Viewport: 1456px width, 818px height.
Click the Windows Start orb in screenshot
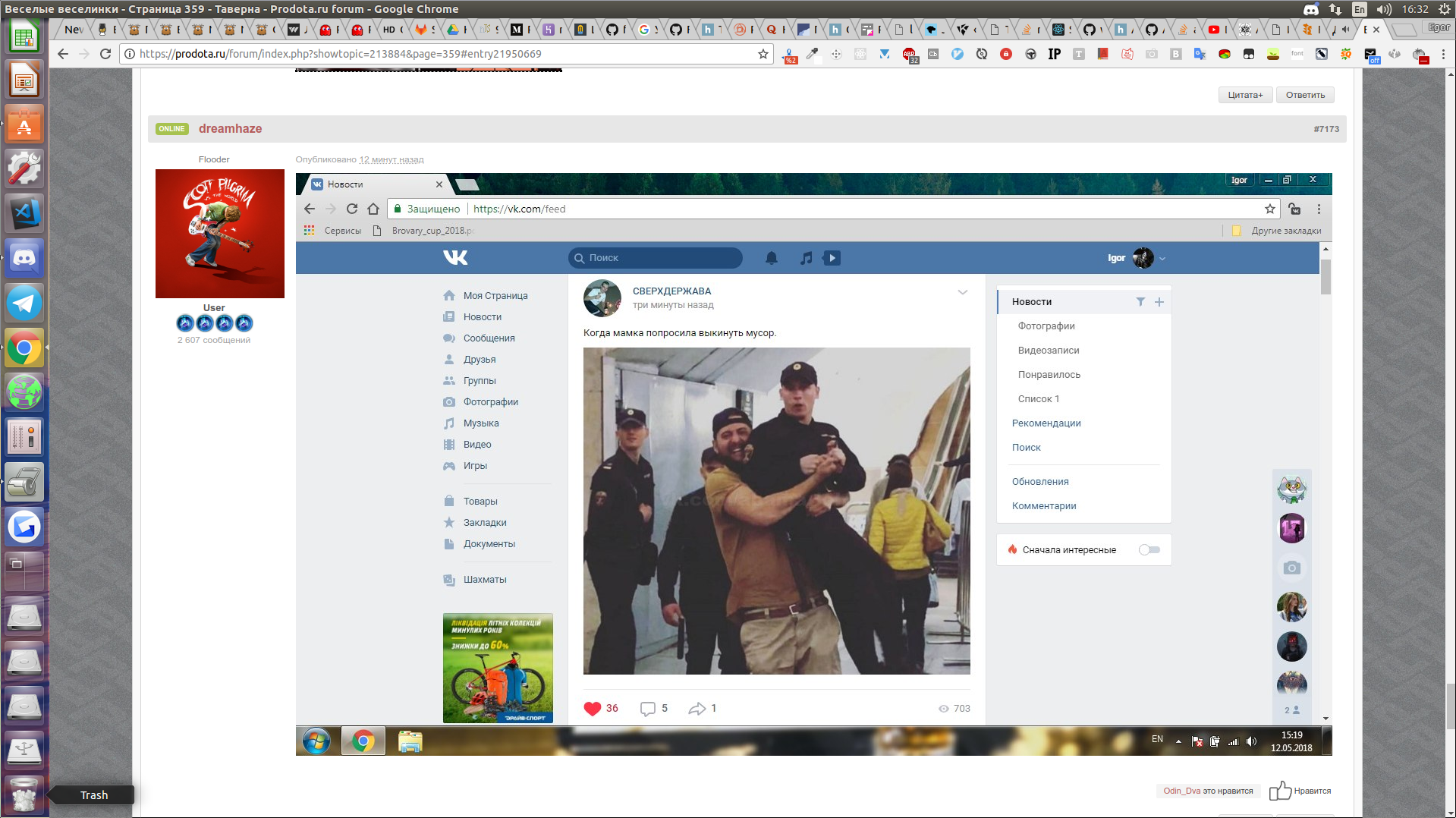tap(316, 741)
